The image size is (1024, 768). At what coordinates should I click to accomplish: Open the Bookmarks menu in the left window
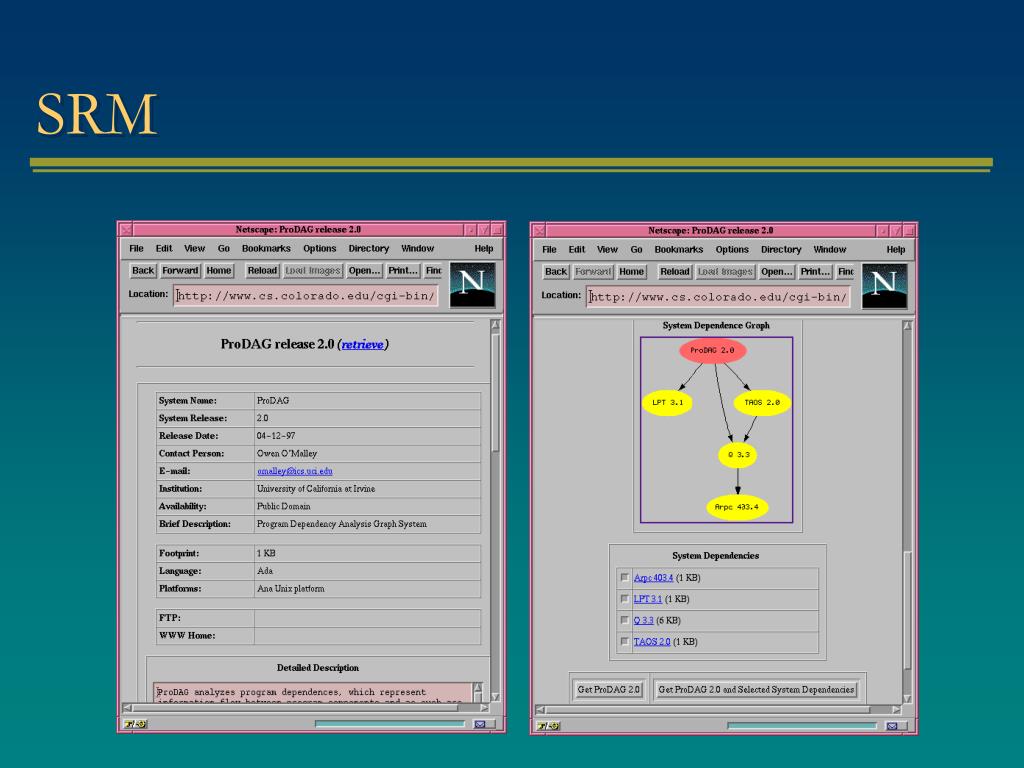(266, 248)
